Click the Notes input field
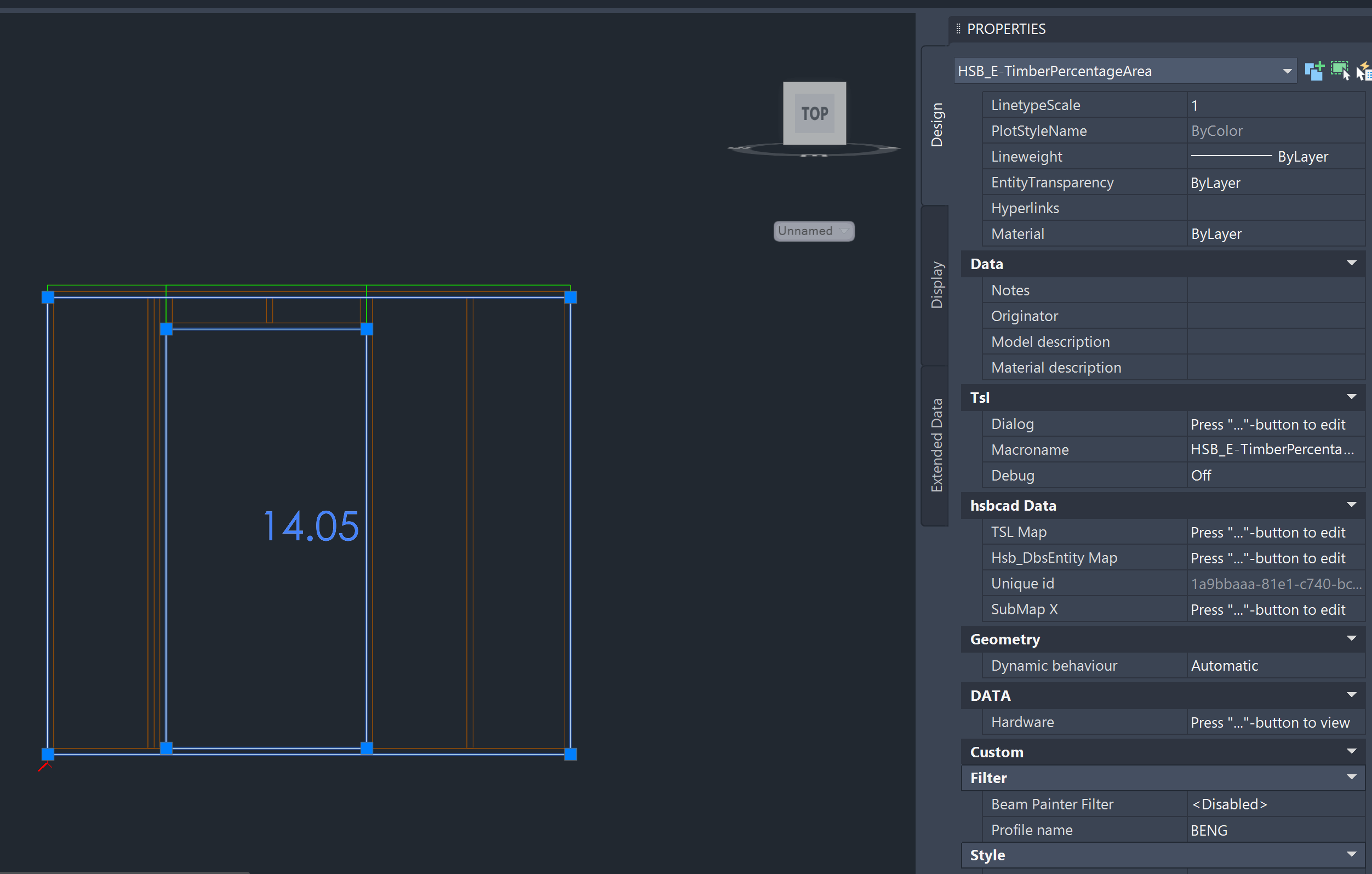This screenshot has height=874, width=1372. click(x=1275, y=290)
